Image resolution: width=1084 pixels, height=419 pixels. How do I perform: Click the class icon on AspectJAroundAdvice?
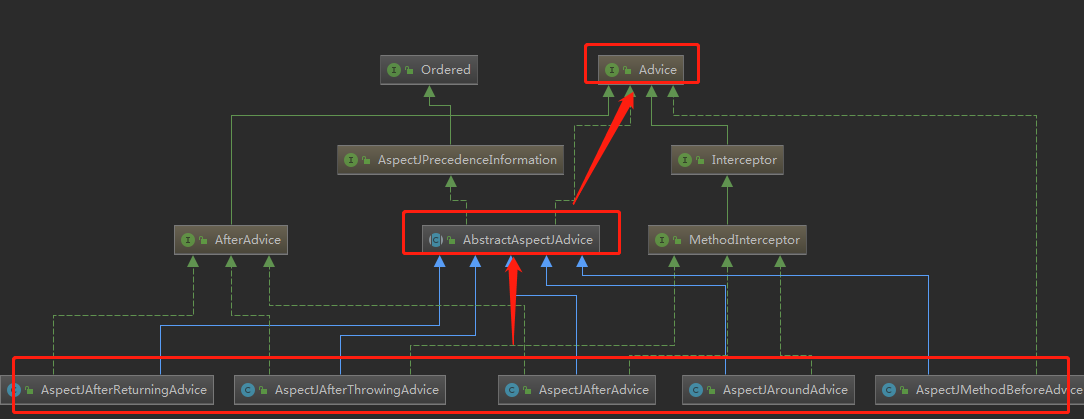point(695,390)
